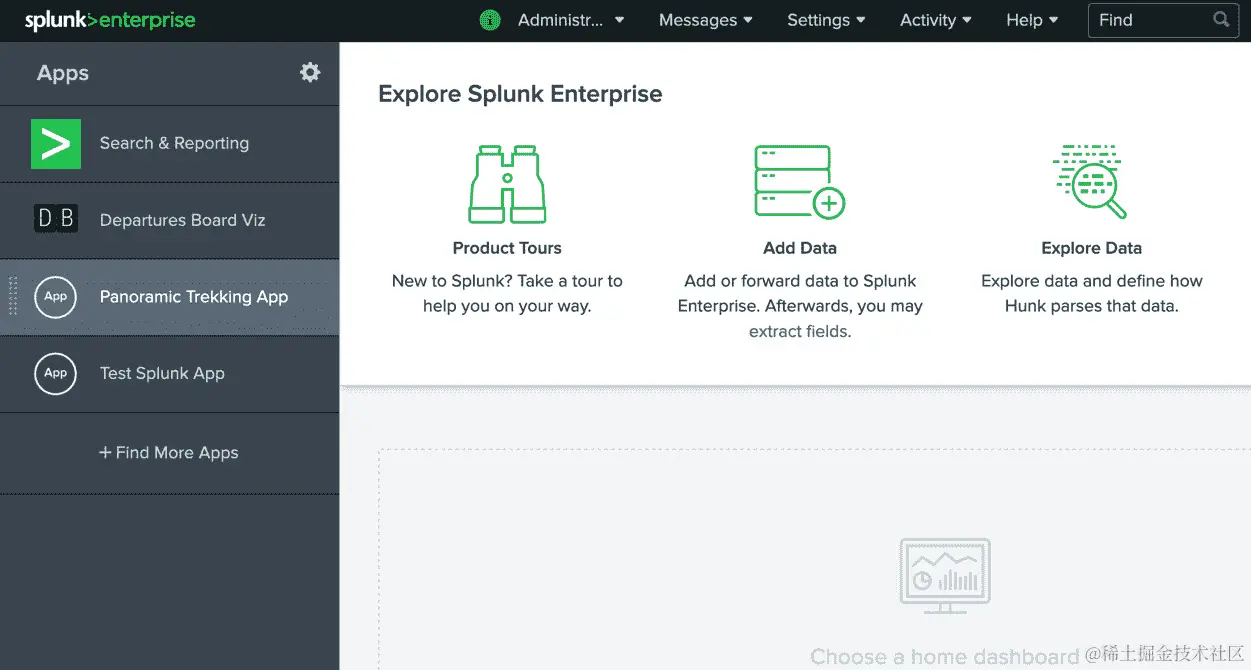
Task: Click the Add Data server icon
Action: [799, 182]
